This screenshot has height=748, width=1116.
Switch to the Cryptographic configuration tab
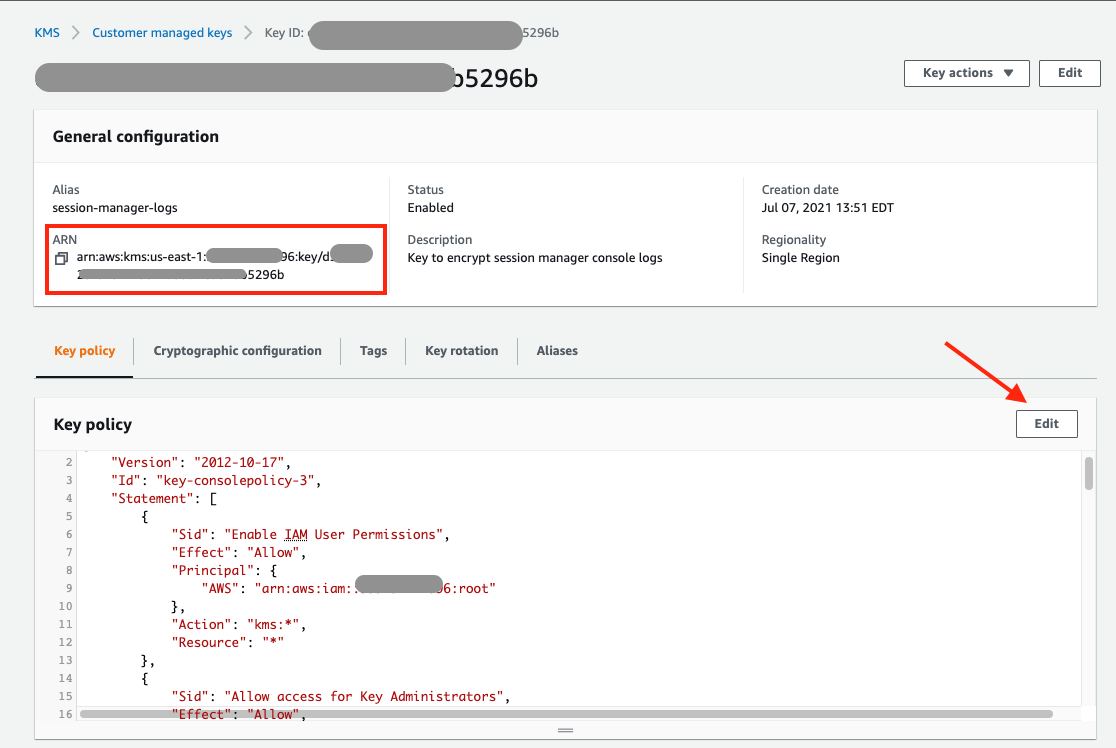tap(237, 351)
